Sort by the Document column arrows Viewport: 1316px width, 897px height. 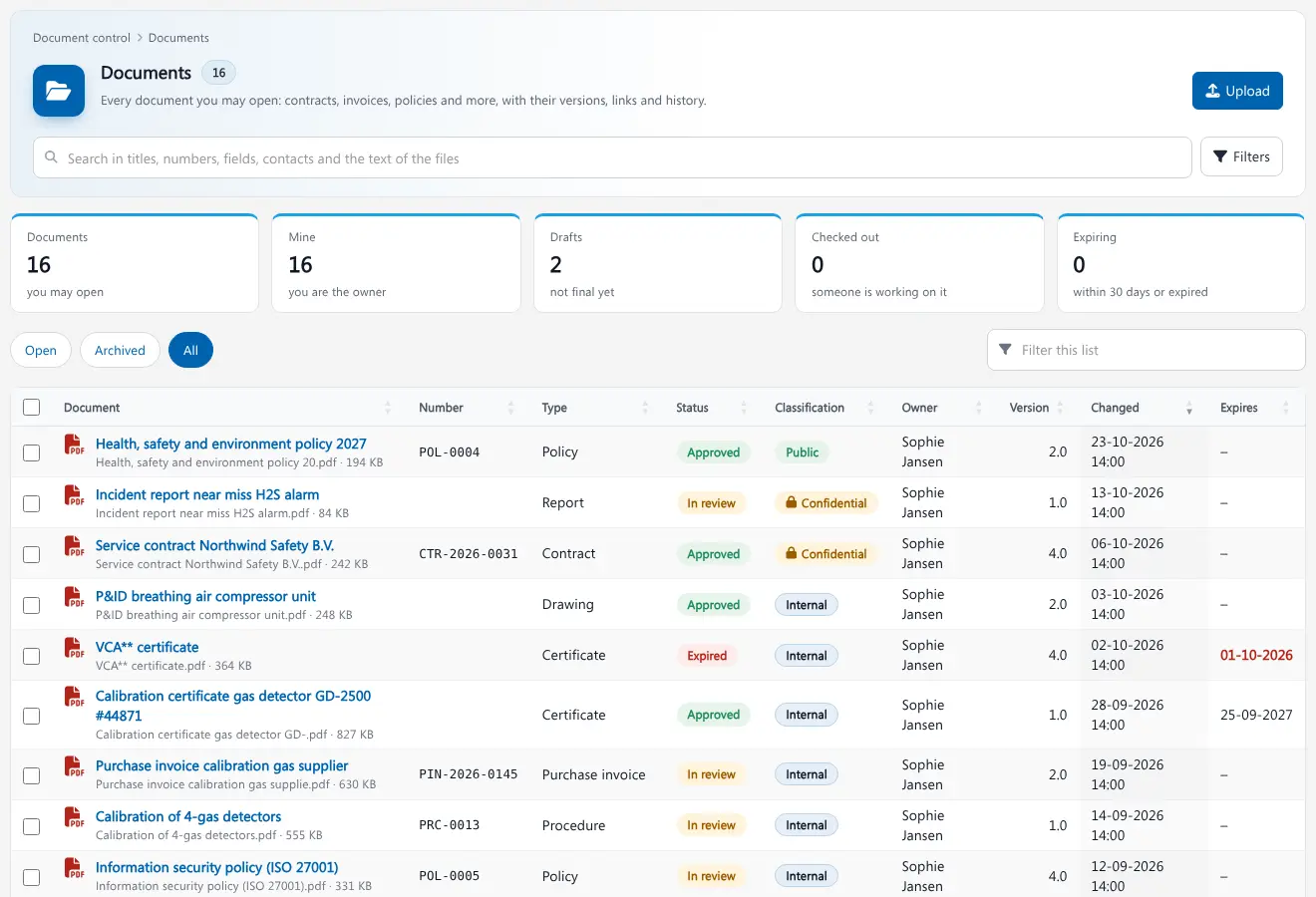388,408
